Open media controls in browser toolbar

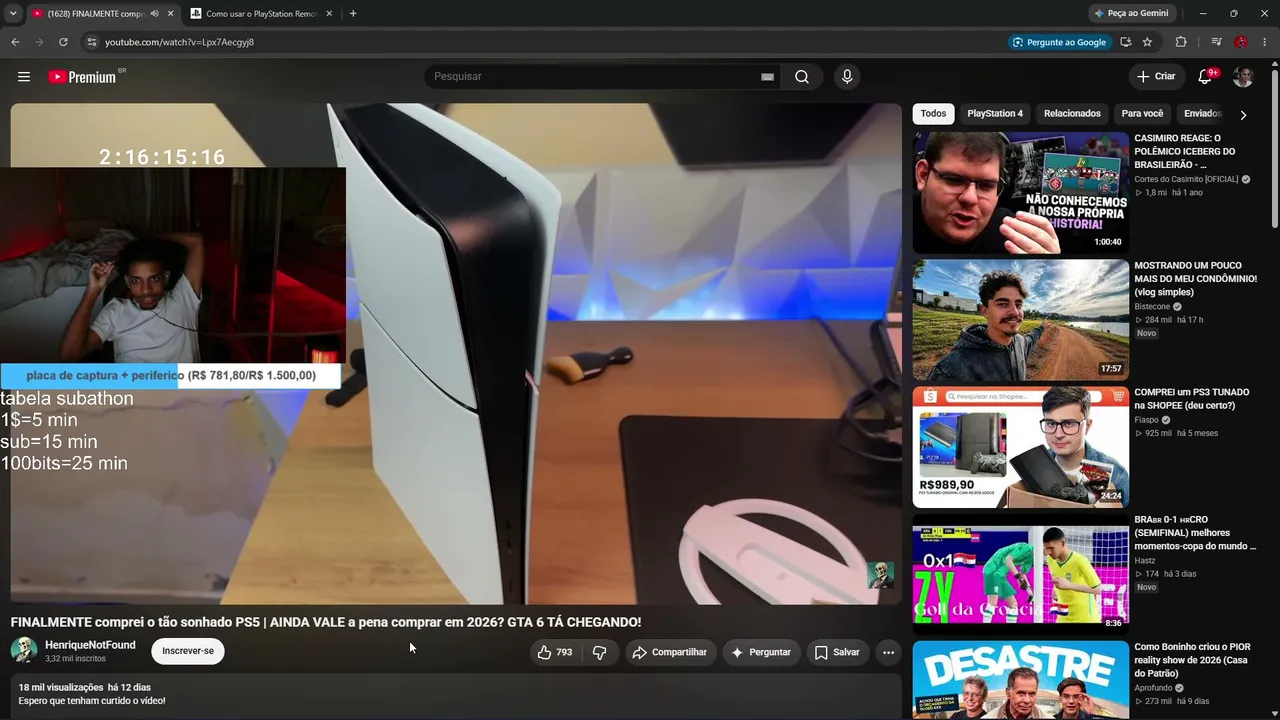point(1216,42)
